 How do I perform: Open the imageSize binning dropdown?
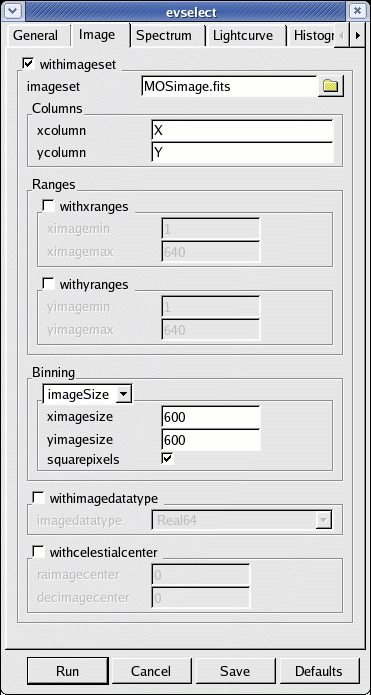point(87,394)
